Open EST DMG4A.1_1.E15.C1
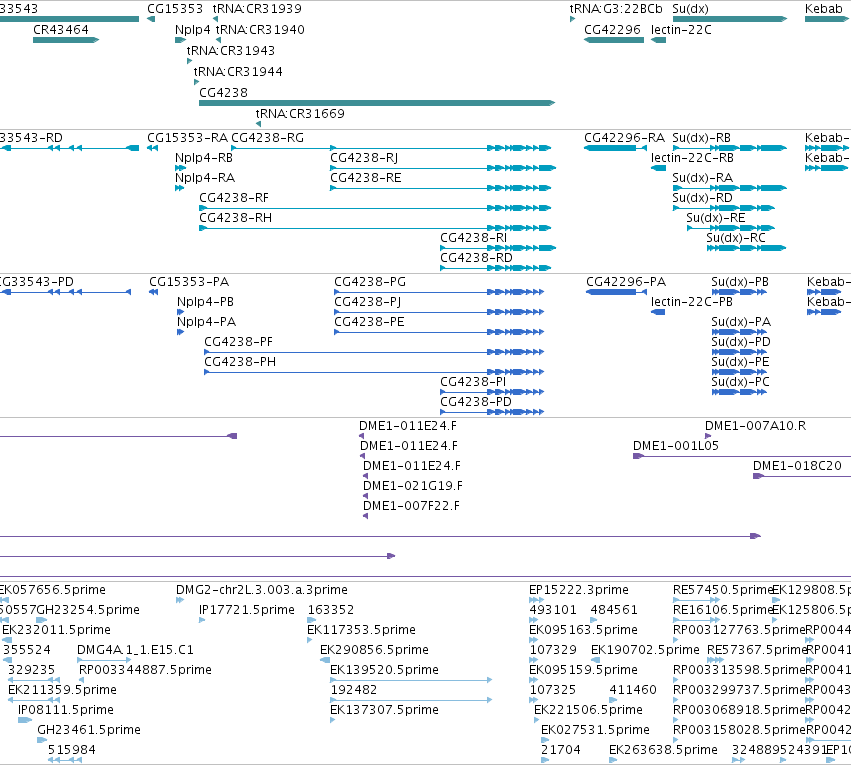The height and width of the screenshot is (765, 851). (135, 650)
